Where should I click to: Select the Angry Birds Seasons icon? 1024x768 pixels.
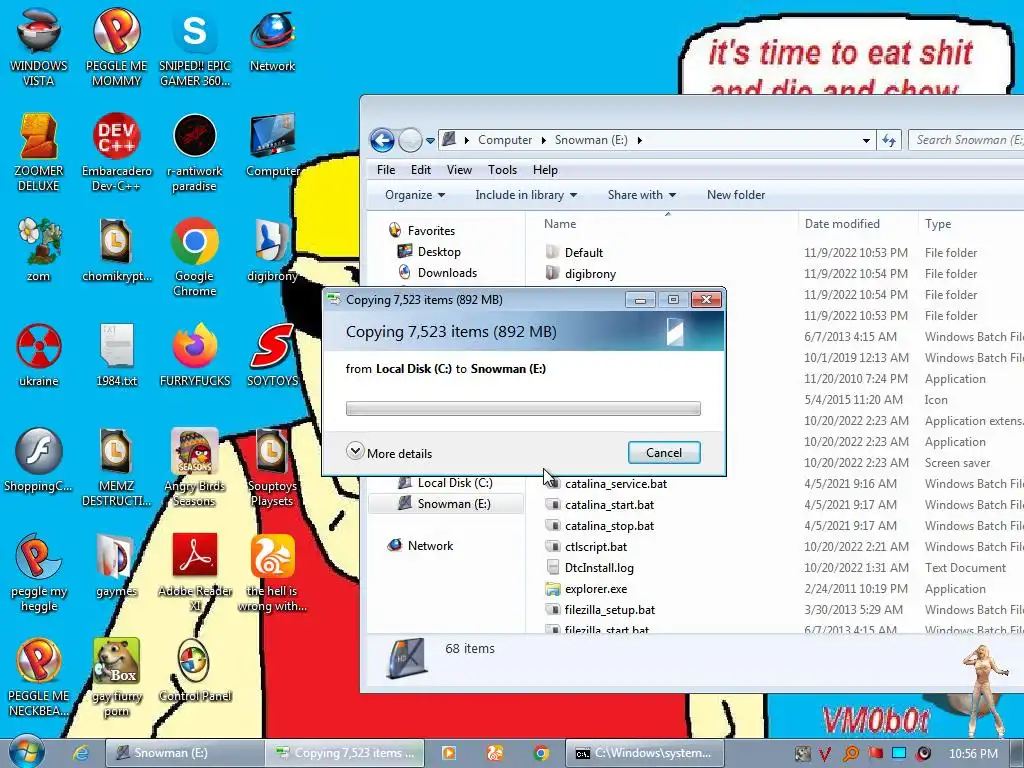[x=195, y=466]
